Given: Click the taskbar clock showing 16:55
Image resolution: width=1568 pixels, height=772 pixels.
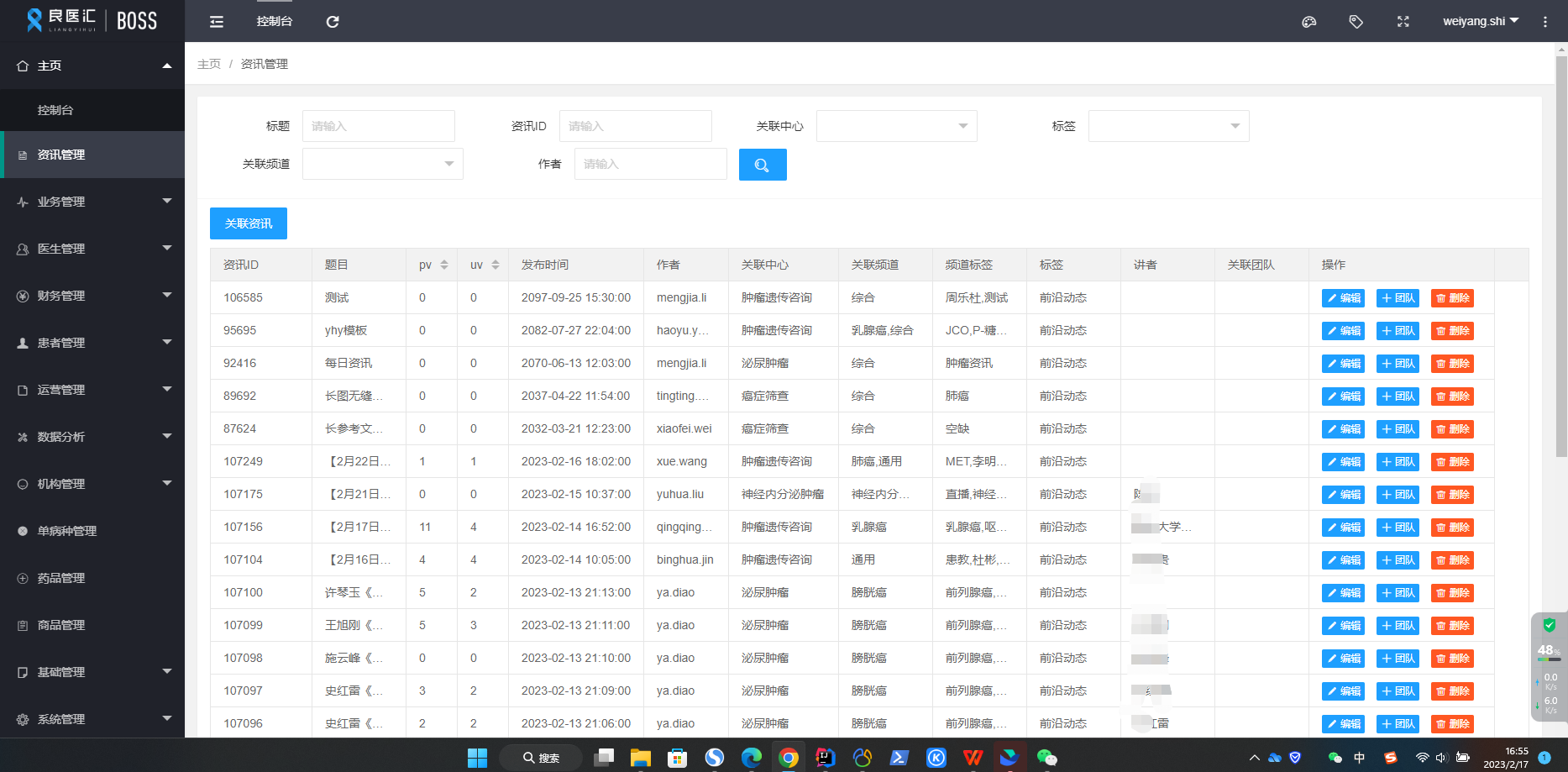Looking at the screenshot, I should pyautogui.click(x=1506, y=758).
